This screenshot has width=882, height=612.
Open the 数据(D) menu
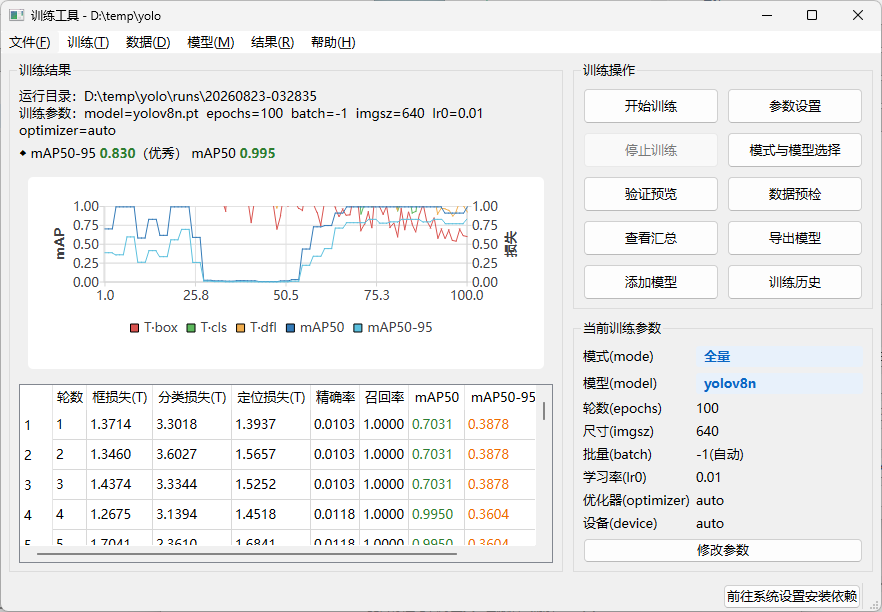point(148,42)
